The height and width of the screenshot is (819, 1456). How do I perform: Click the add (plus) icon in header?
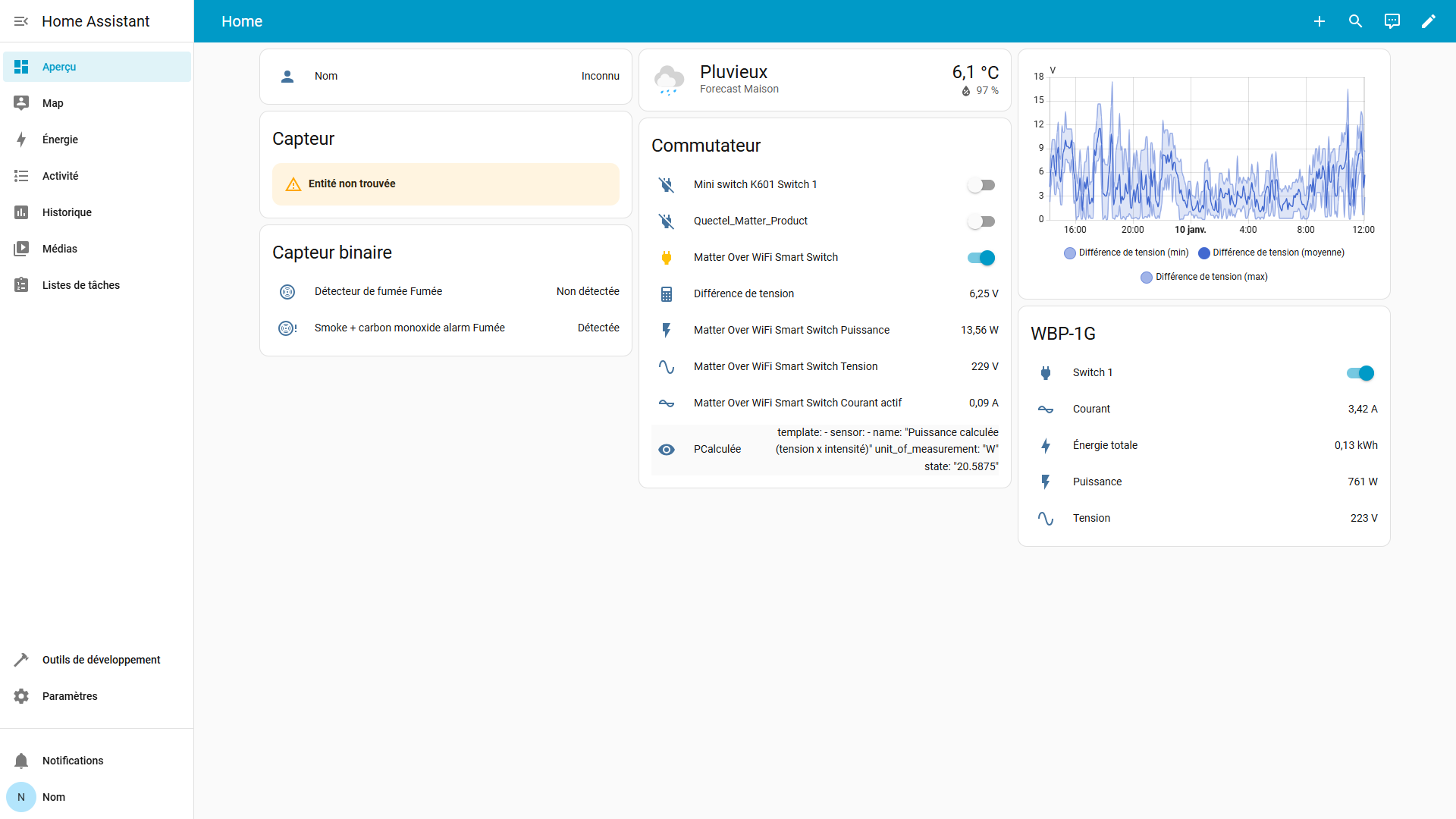pos(1319,21)
